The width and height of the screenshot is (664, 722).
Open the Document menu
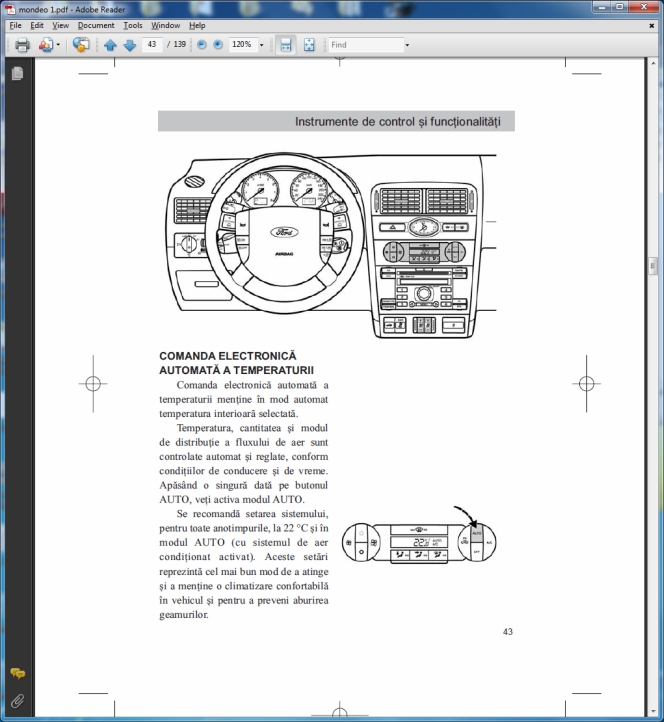[x=96, y=25]
